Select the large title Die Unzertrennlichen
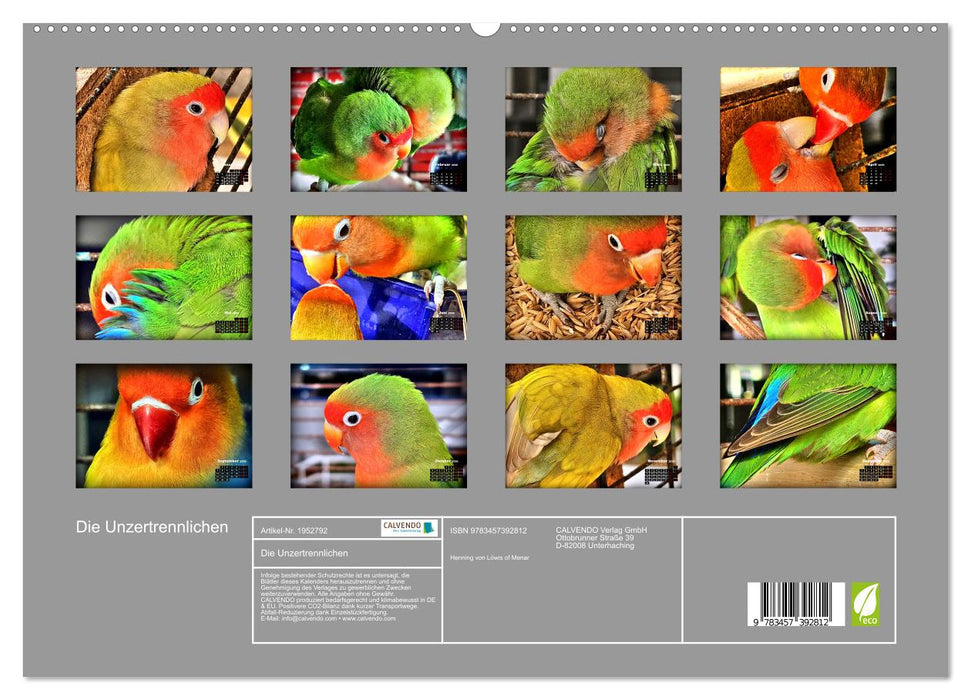Screen dimensions: 971x700 click(152, 527)
